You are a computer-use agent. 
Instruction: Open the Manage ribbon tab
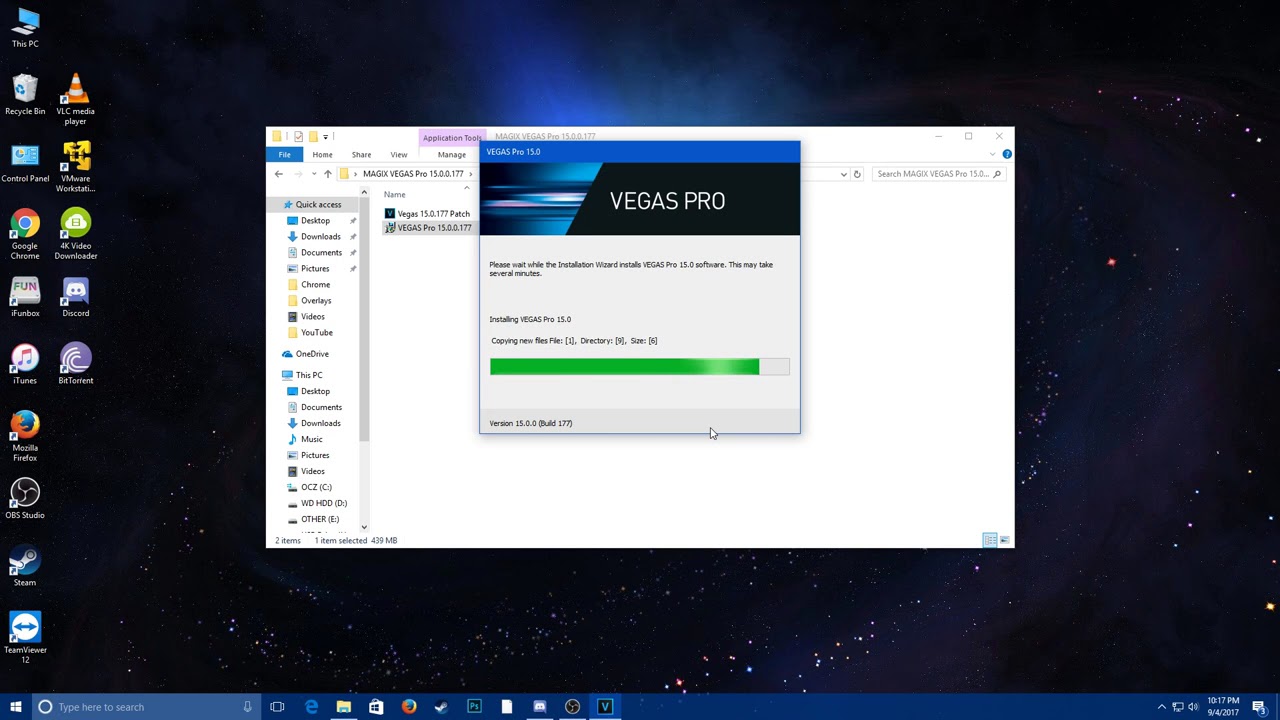tap(451, 155)
